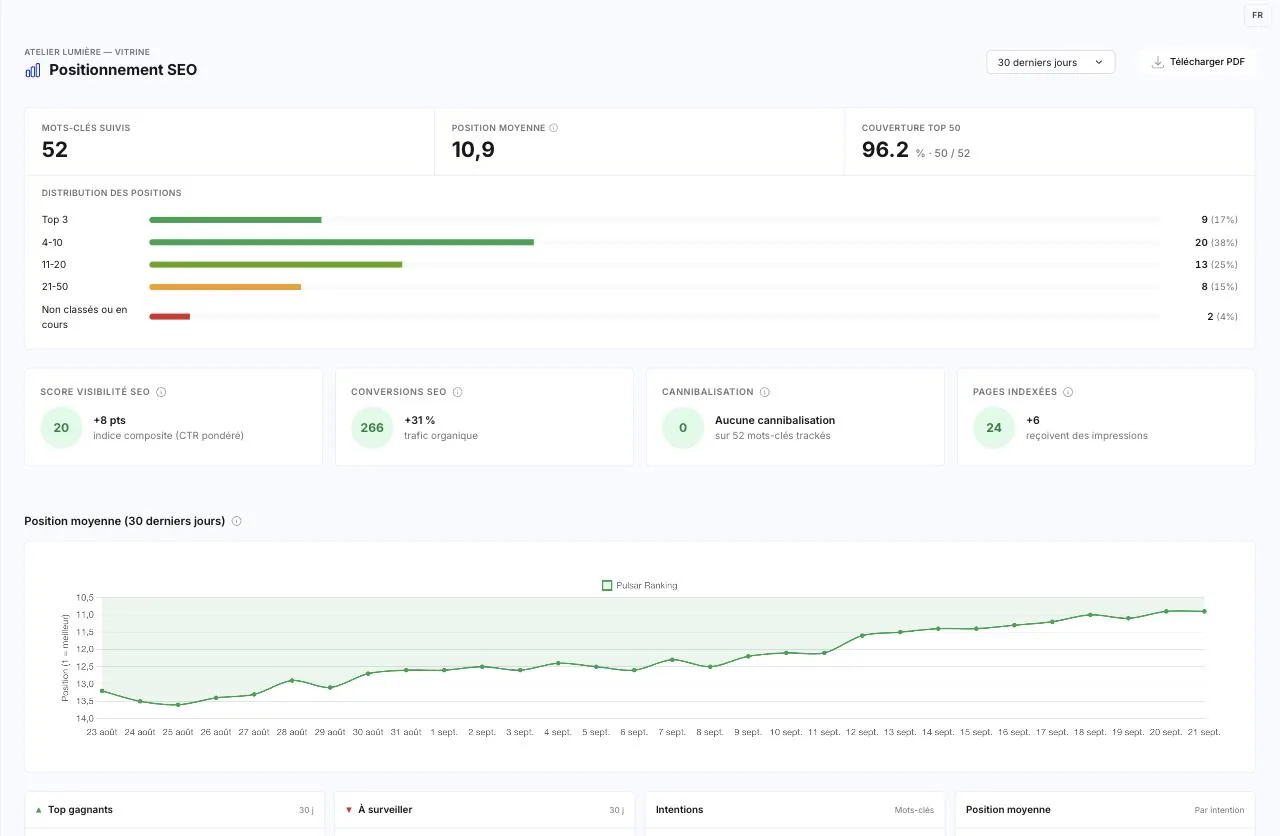Image resolution: width=1280 pixels, height=836 pixels.
Task: Click the Couverture Top 50 value 96.2
Action: [885, 150]
